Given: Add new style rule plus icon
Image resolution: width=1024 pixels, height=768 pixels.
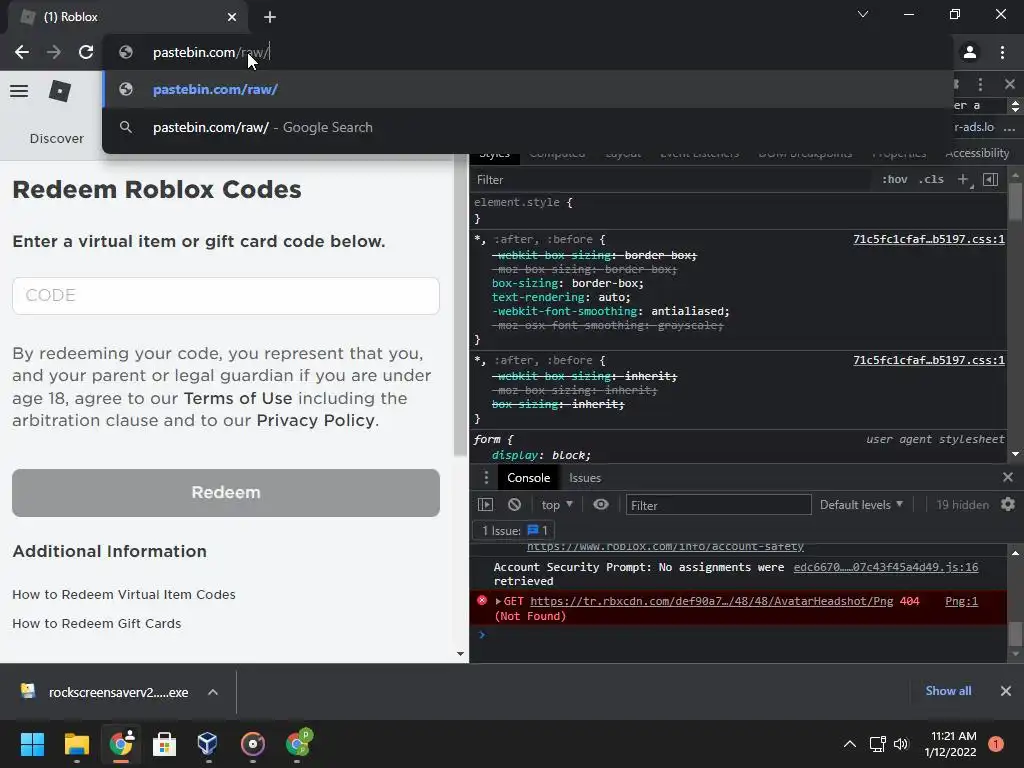Looking at the screenshot, I should [963, 180].
